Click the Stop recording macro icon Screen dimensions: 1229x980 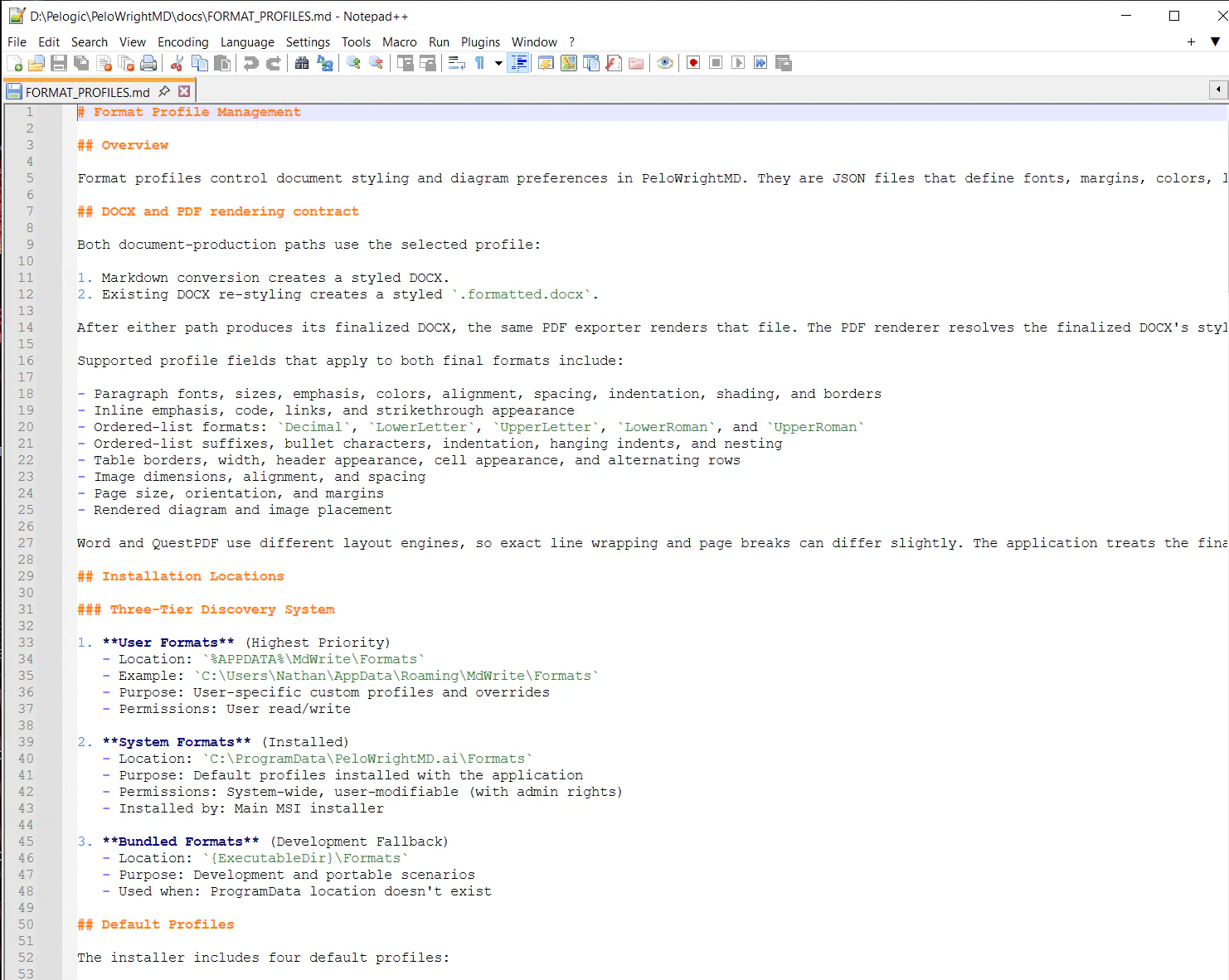point(716,63)
